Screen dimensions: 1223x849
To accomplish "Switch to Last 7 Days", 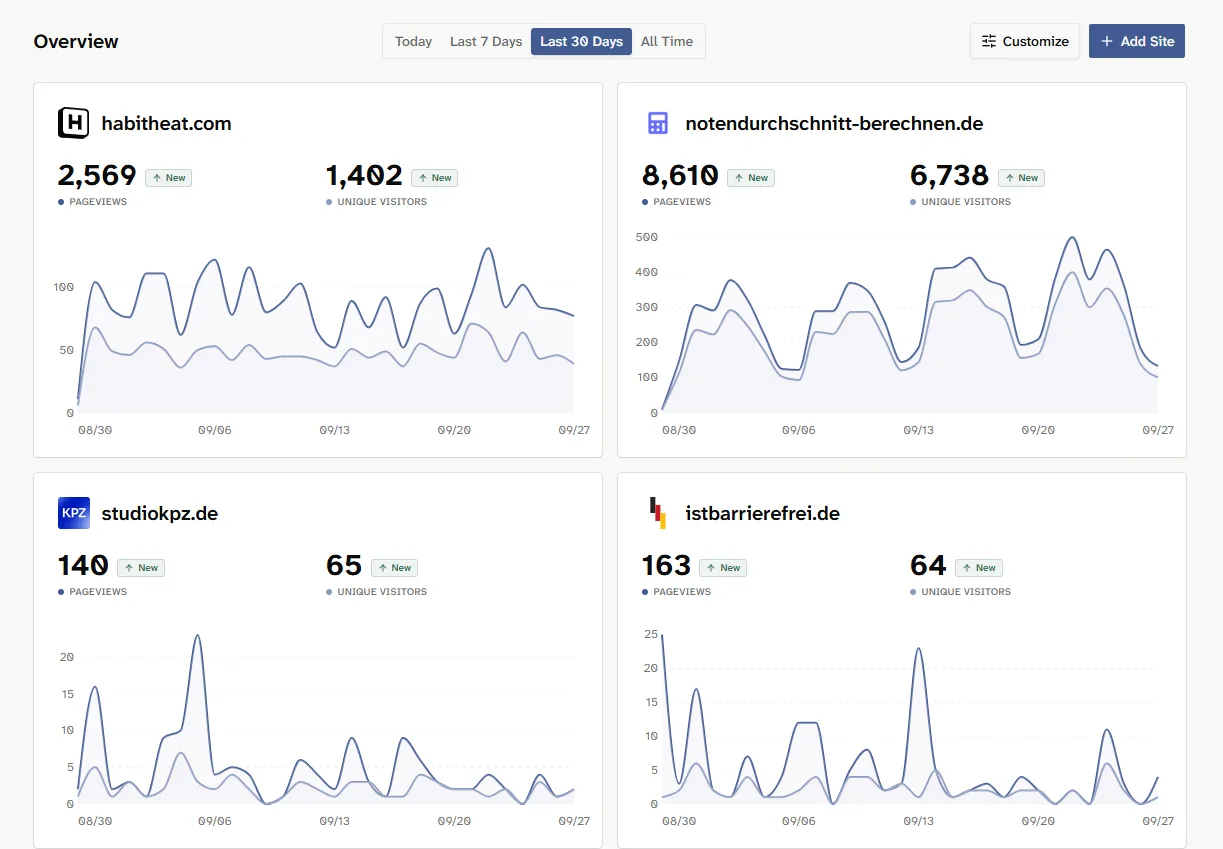I will [486, 41].
